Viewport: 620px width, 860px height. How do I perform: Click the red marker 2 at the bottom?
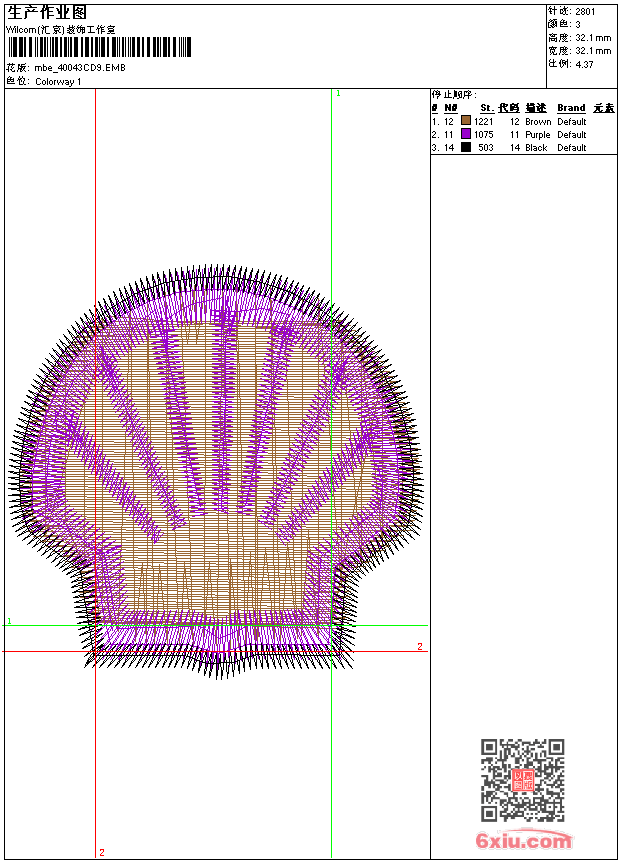pos(102,852)
